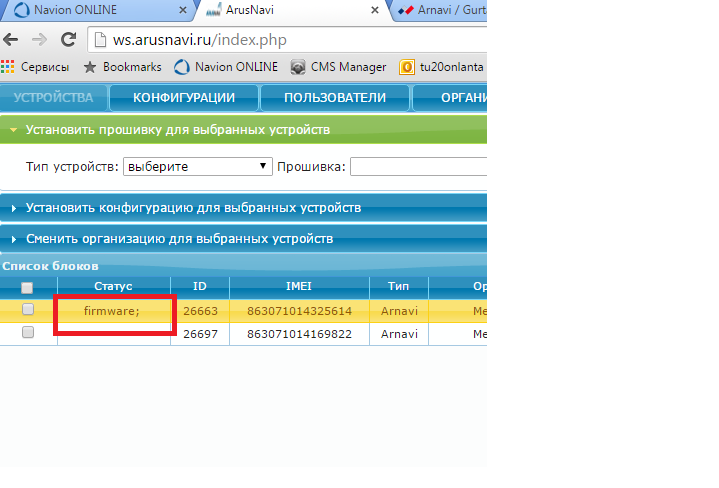Reload the page with refresh icon
Image resolution: width=719 pixels, height=488 pixels.
tap(68, 40)
